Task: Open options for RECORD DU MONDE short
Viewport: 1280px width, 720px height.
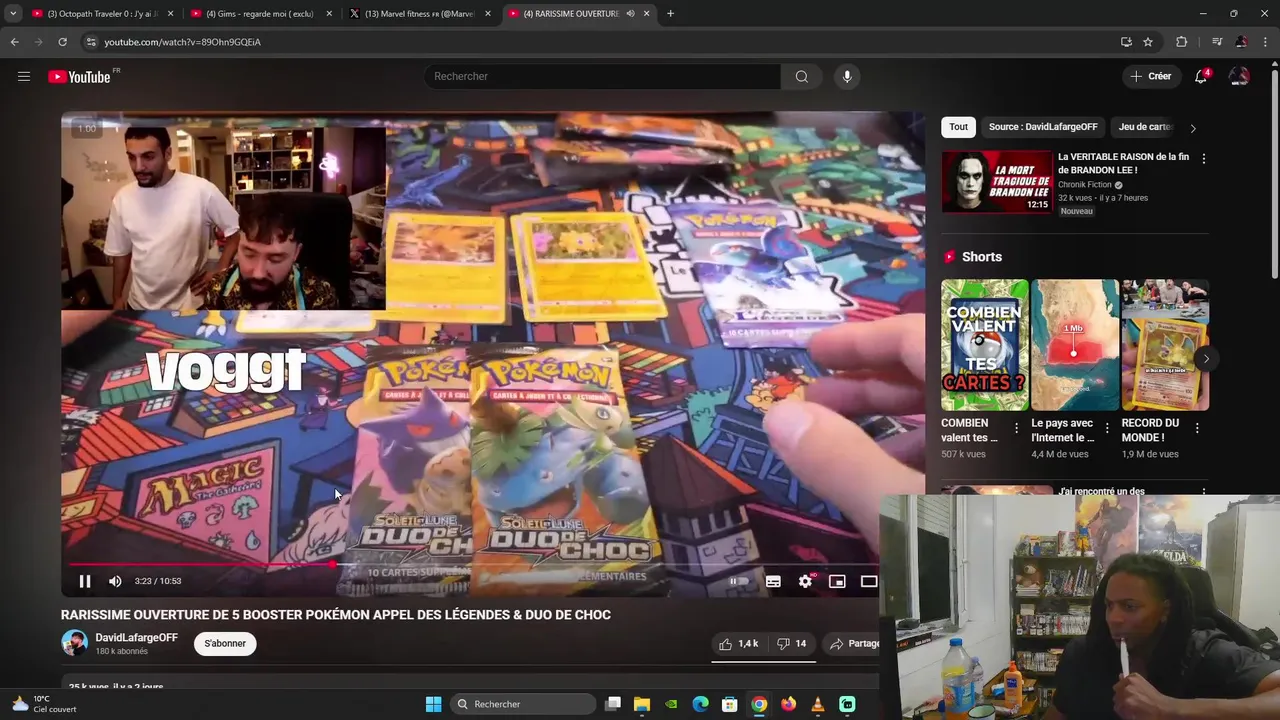Action: (x=1197, y=429)
